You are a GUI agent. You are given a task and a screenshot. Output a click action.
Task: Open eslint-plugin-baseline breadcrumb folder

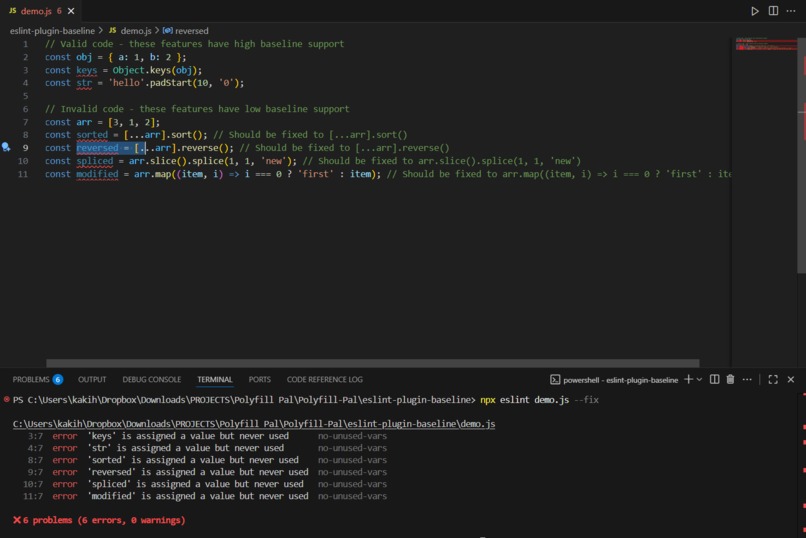pos(52,31)
